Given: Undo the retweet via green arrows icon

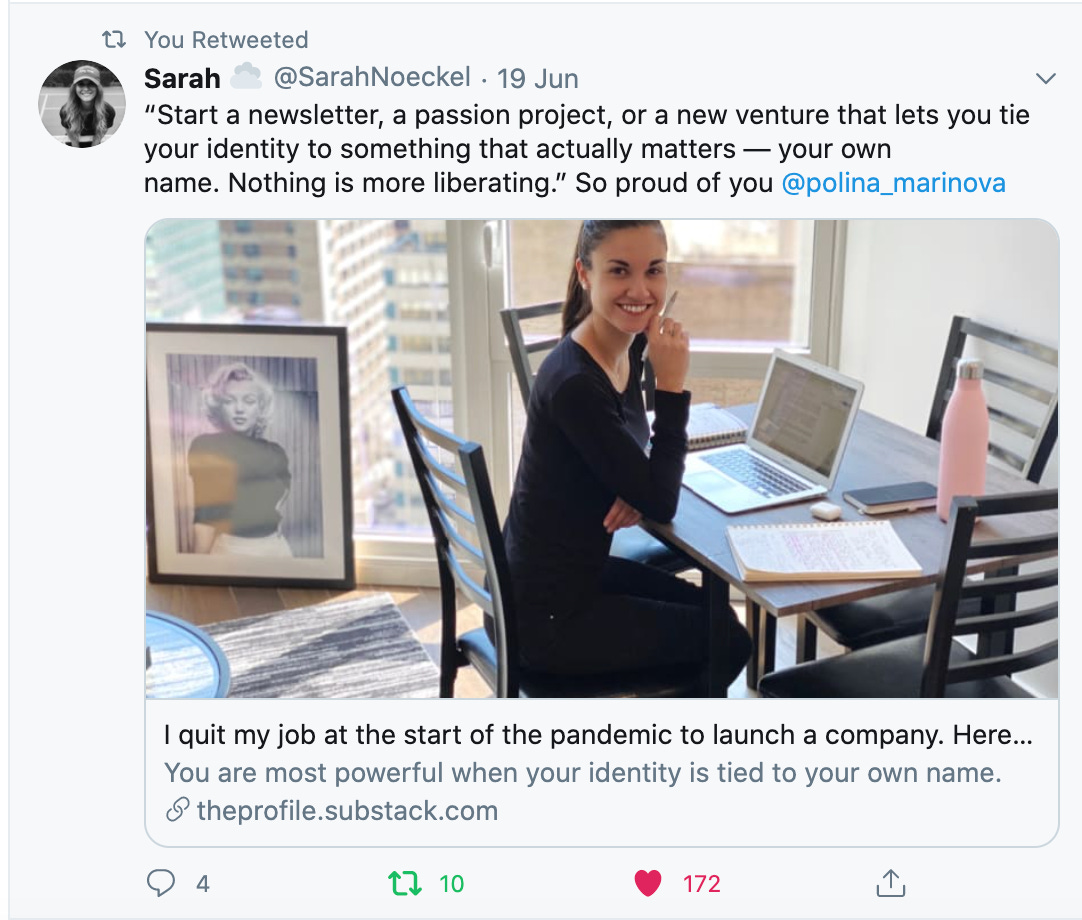Looking at the screenshot, I should click(x=404, y=883).
